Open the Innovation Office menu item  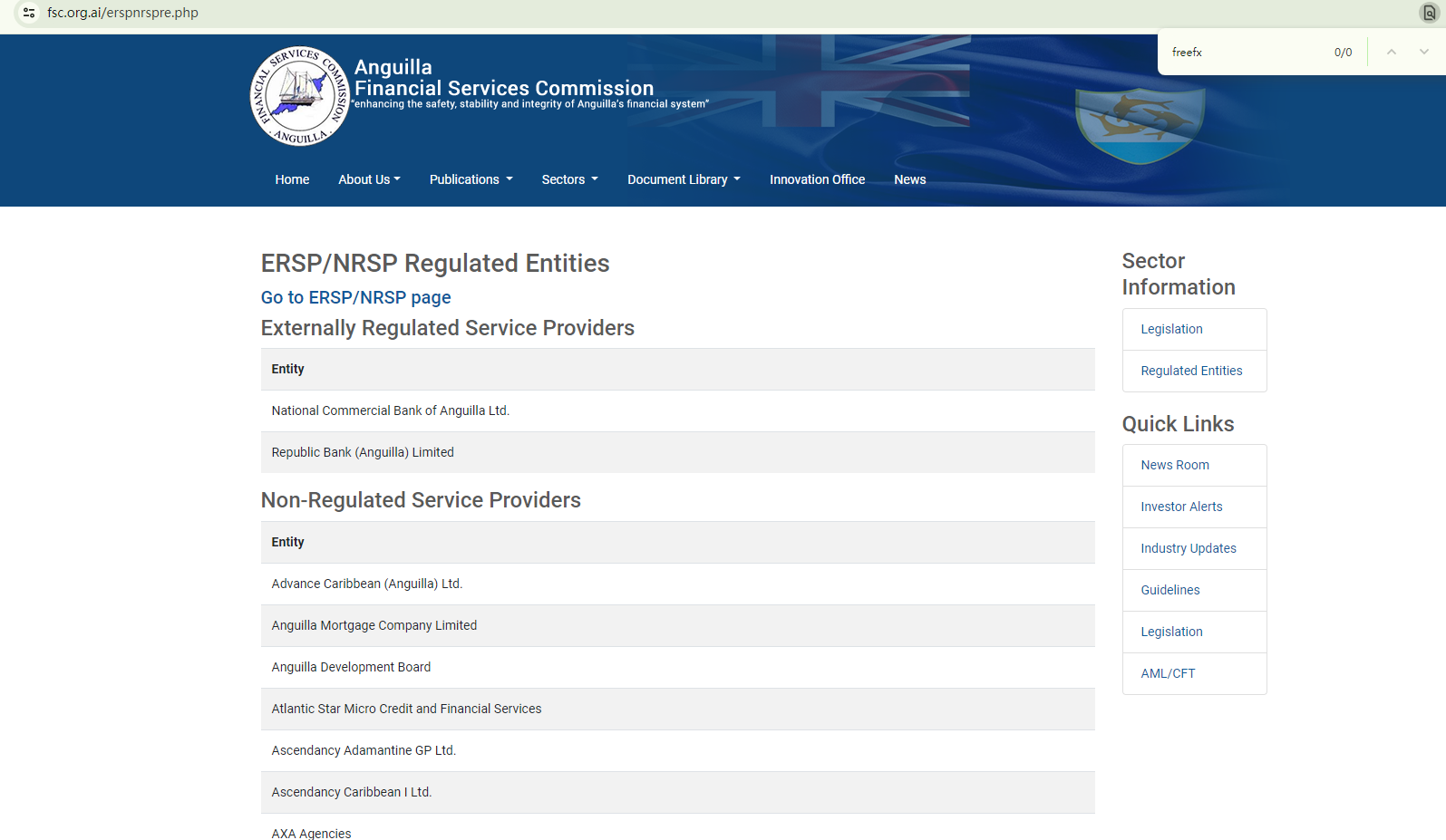pos(817,179)
